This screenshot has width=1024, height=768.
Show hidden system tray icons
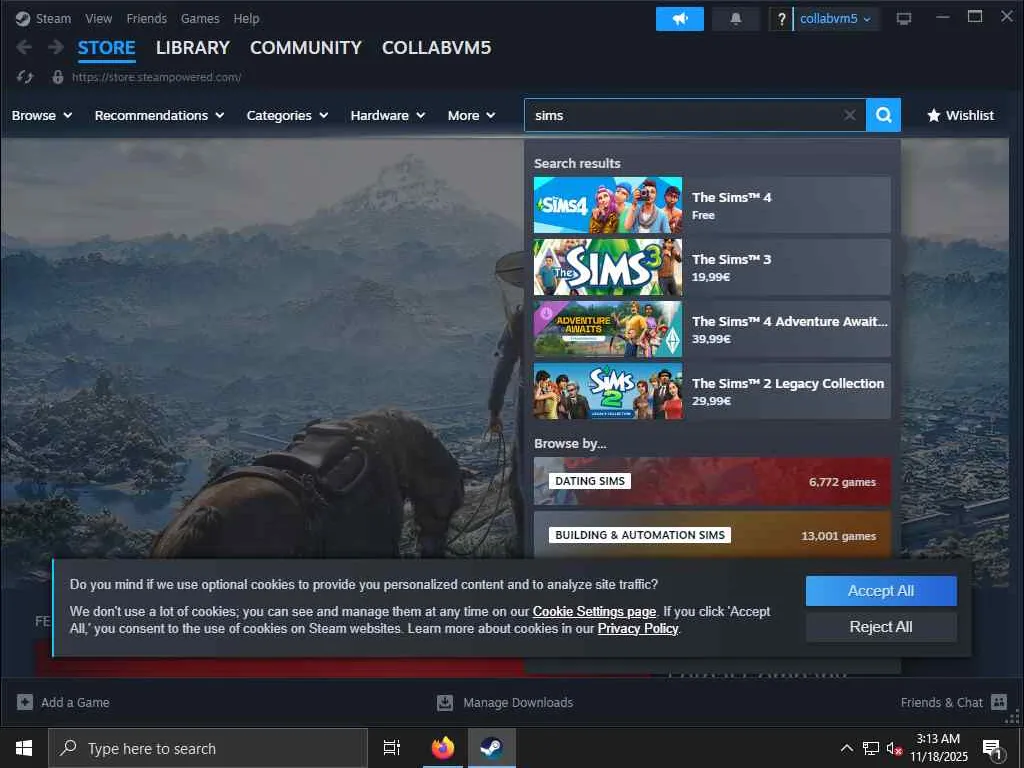coord(846,748)
